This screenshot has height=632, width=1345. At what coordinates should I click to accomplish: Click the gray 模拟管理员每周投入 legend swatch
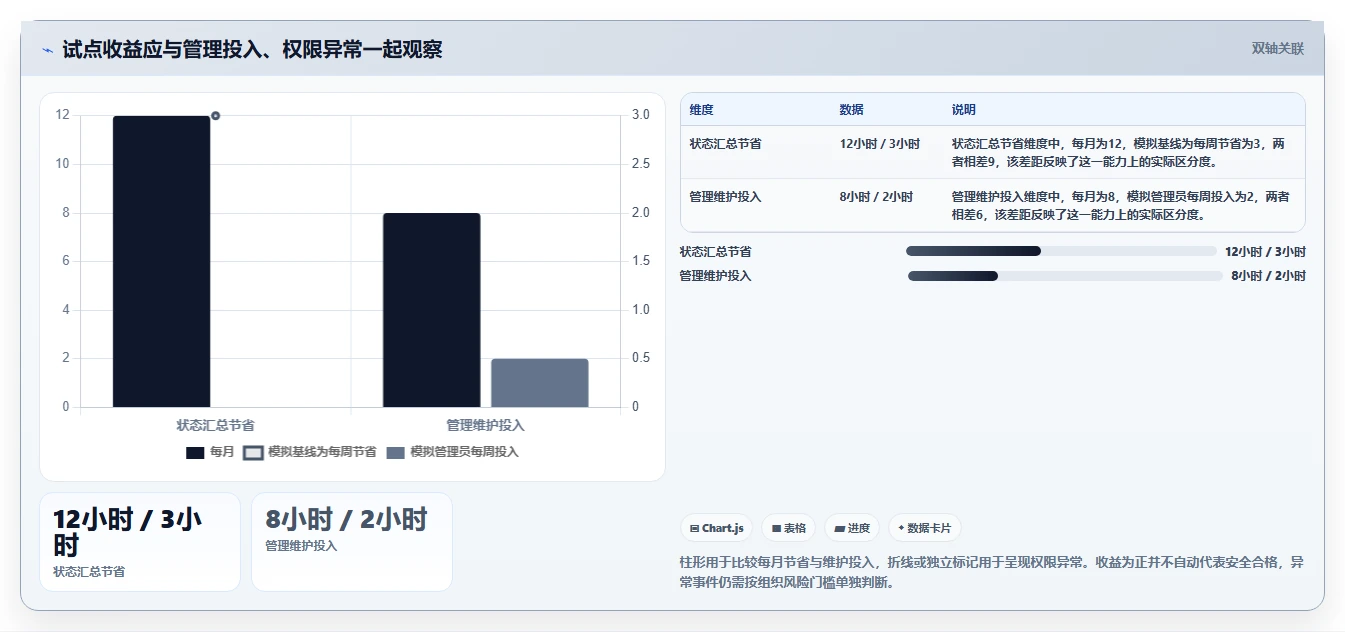[395, 453]
